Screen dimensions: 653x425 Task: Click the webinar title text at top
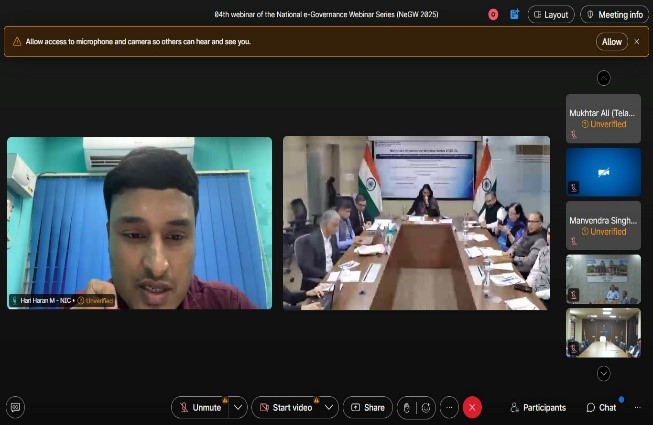coord(326,14)
